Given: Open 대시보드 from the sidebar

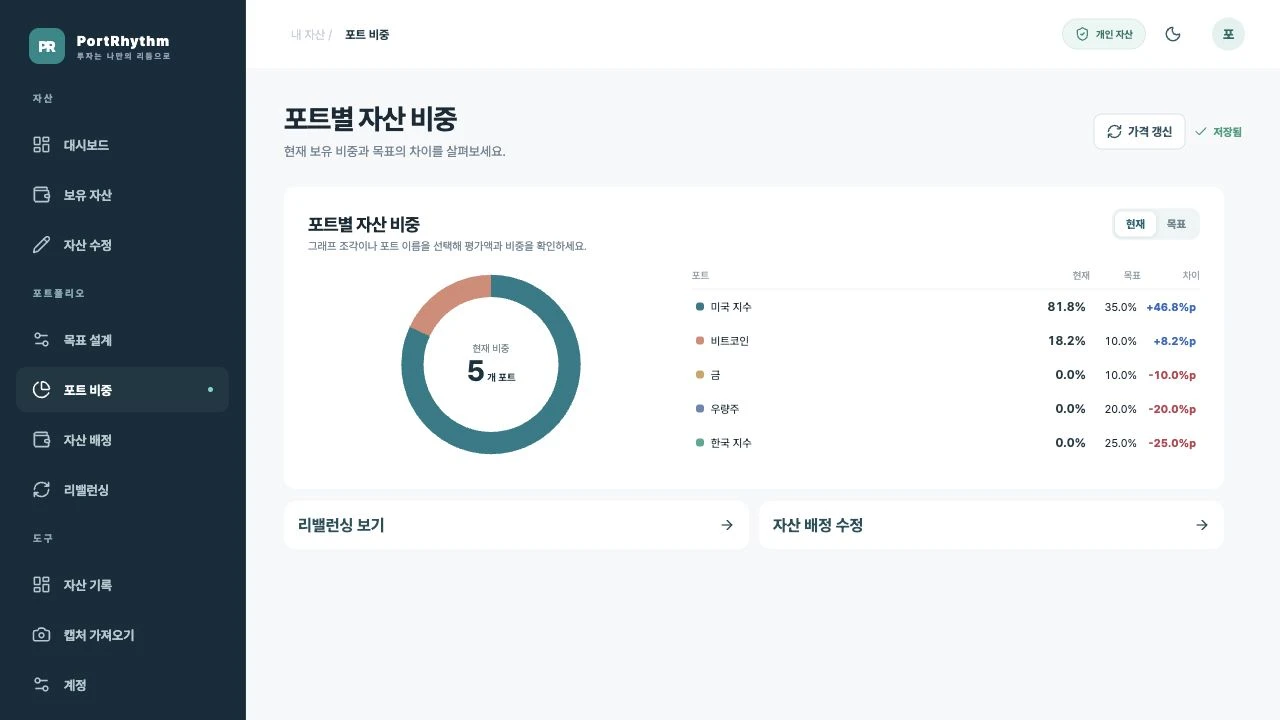Looking at the screenshot, I should [x=122, y=145].
